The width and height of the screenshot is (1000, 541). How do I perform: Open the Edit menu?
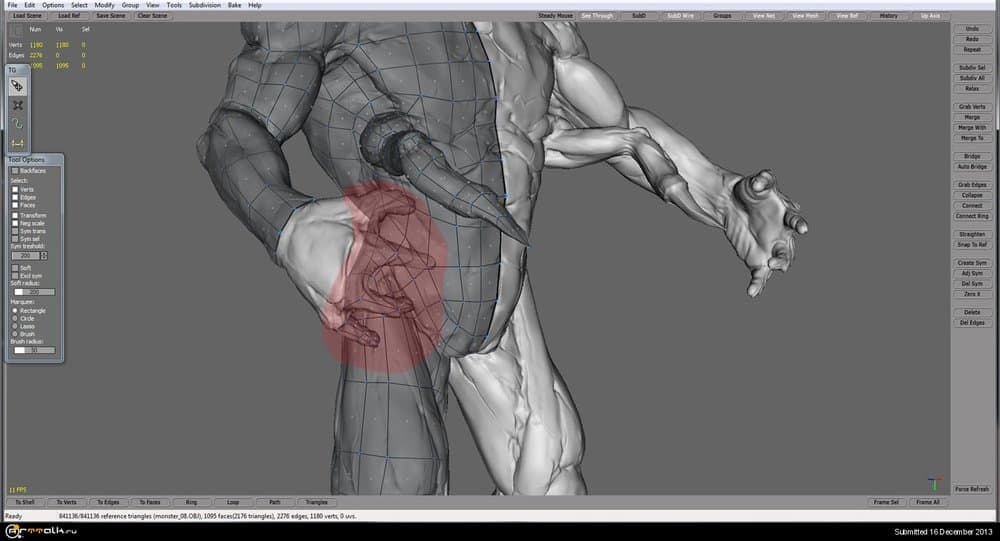click(30, 5)
